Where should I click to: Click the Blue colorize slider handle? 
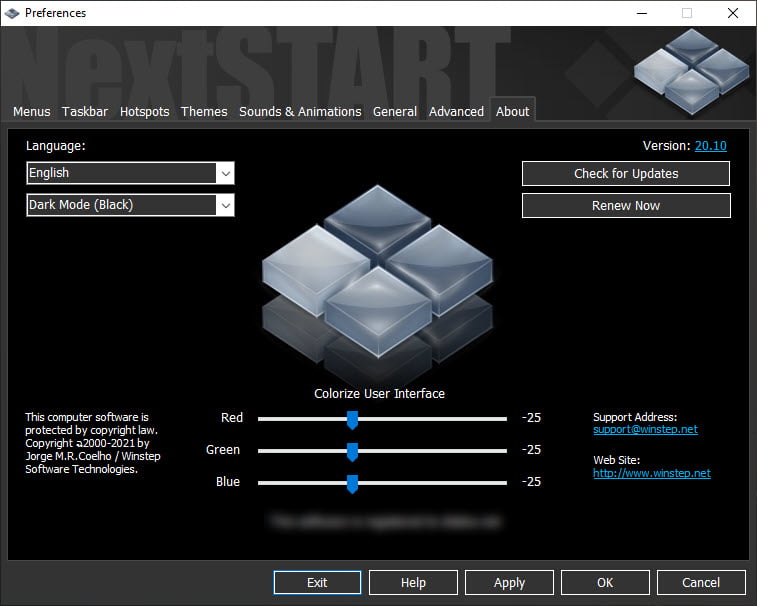point(352,484)
